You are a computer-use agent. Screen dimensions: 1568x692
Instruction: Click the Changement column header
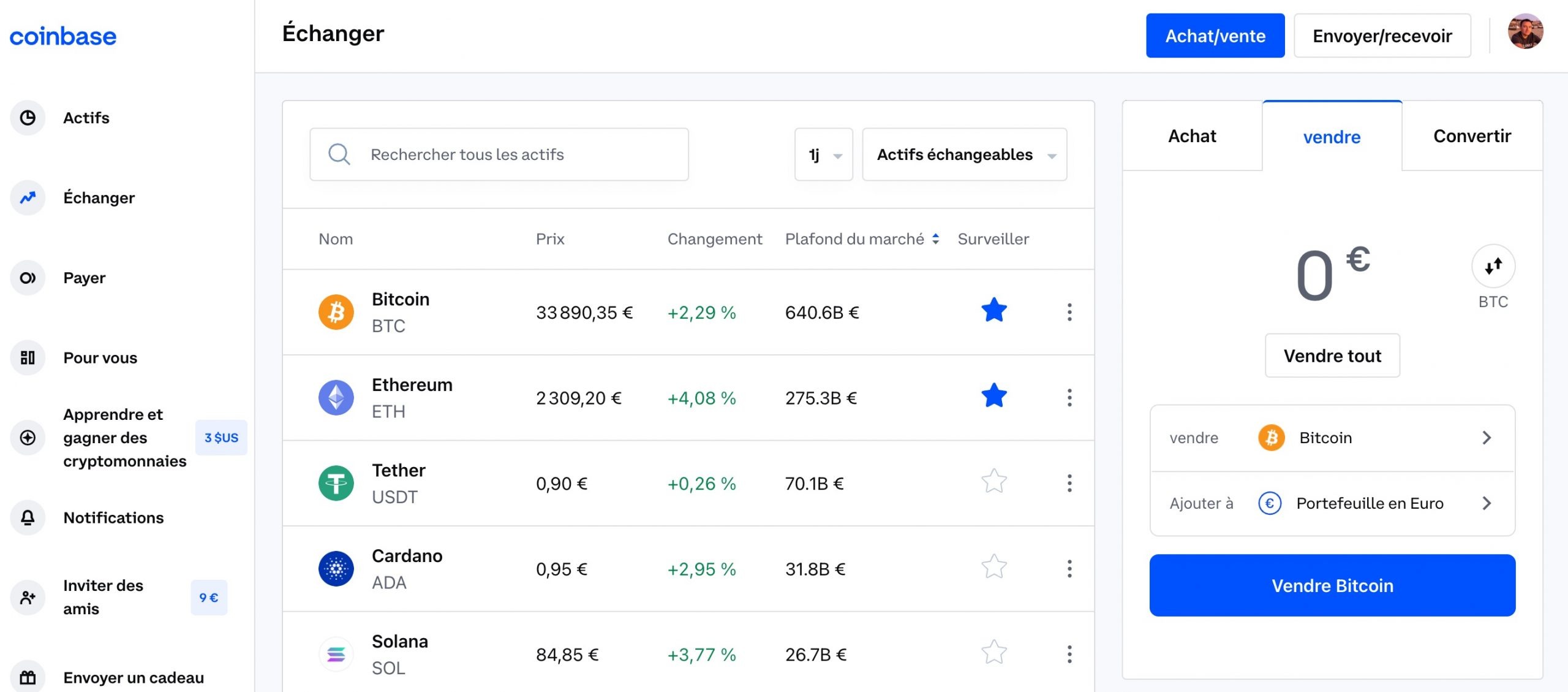click(x=715, y=239)
